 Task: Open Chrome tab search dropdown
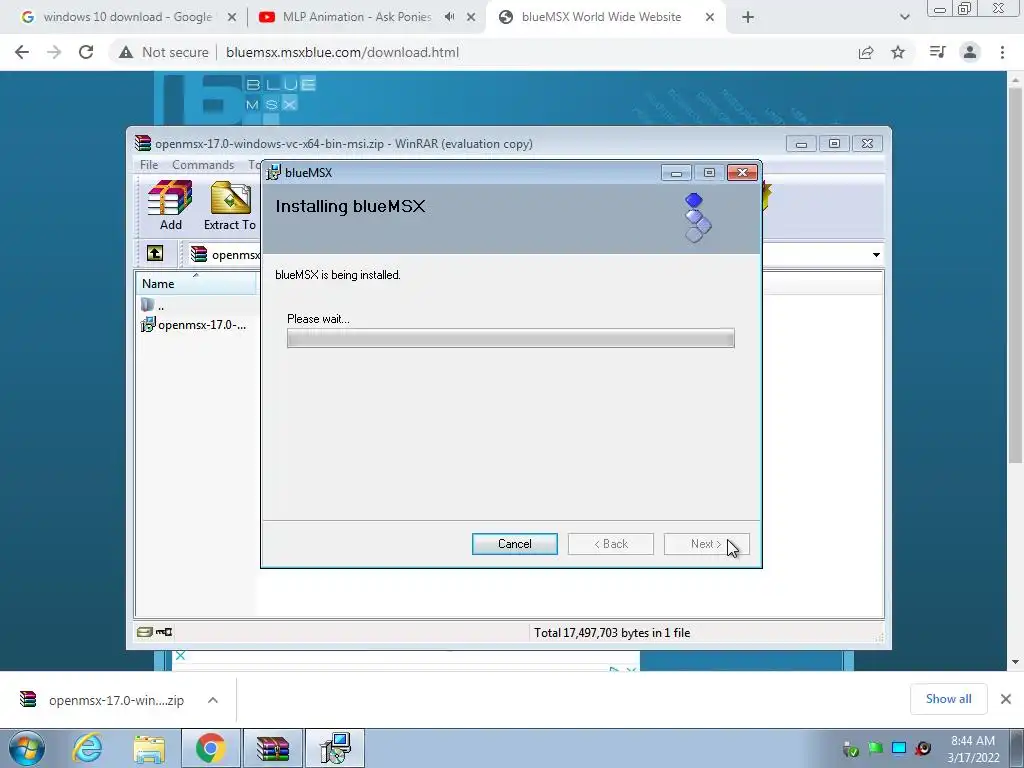coord(904,18)
